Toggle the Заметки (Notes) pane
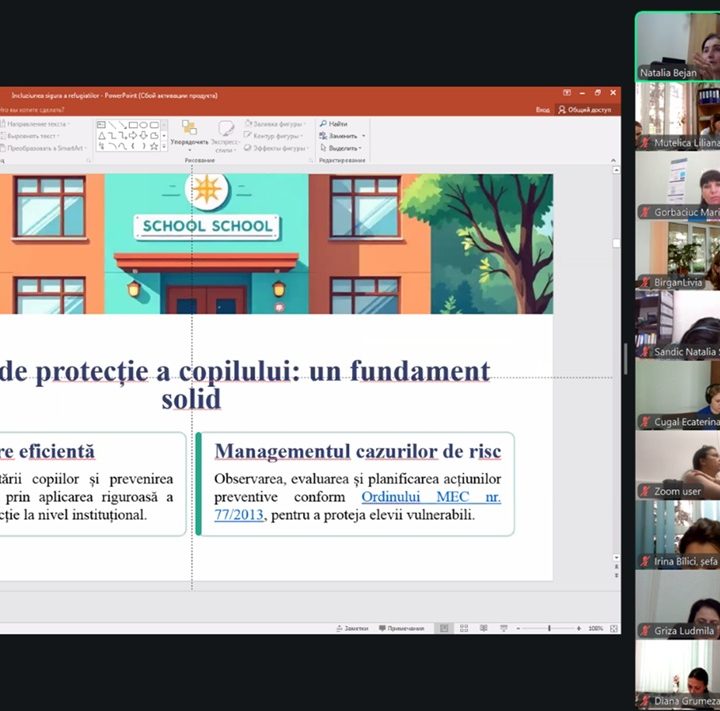Screen dimensions: 720x711 (x=355, y=628)
